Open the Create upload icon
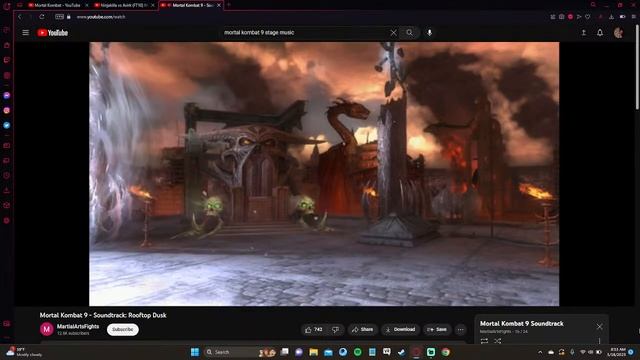 click(x=584, y=33)
